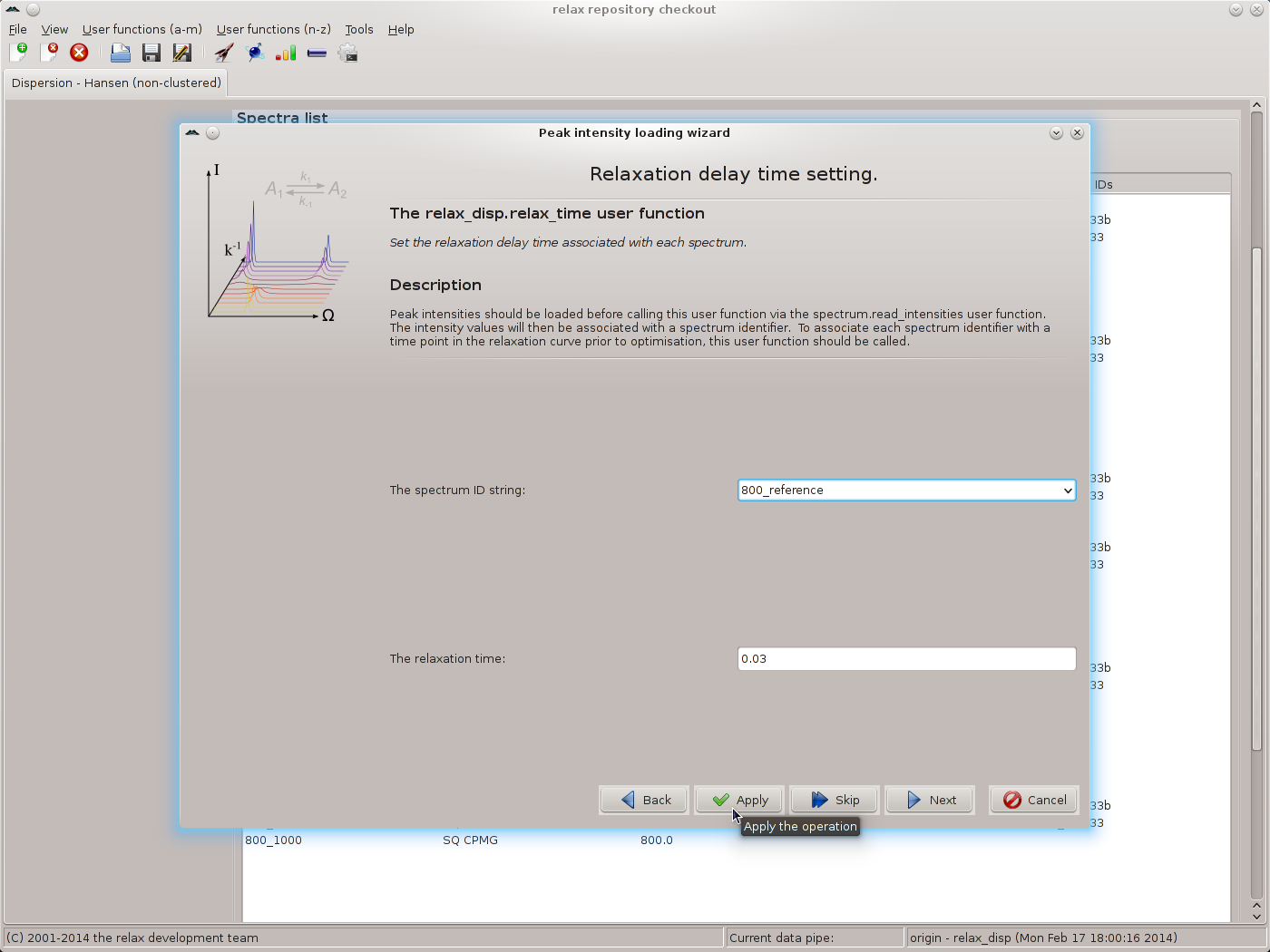Viewport: 1270px width, 952px height.
Task: Click the main window vertical scrollbar
Action: 1256,499
